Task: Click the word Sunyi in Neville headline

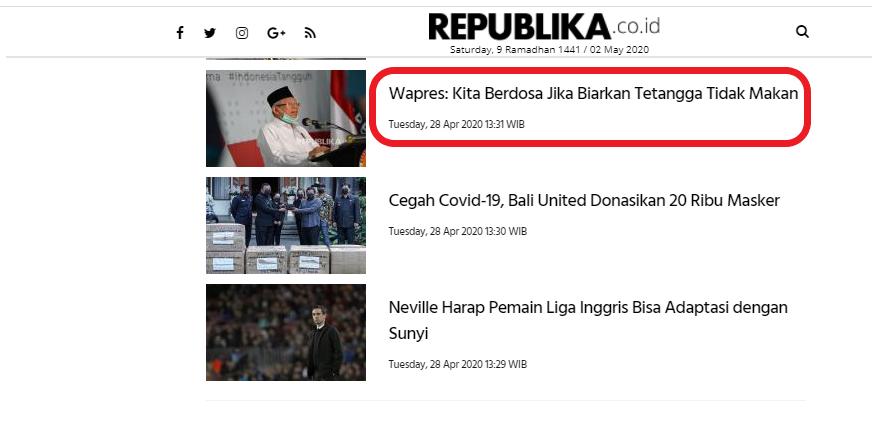Action: coord(408,334)
